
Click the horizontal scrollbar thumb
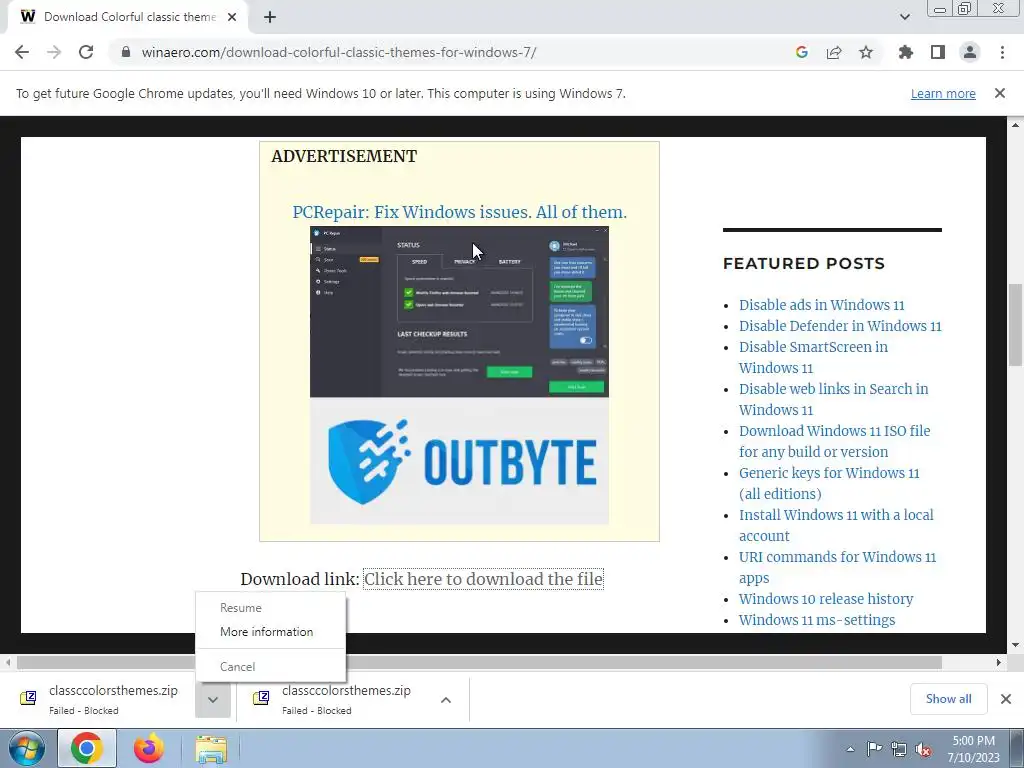point(479,663)
